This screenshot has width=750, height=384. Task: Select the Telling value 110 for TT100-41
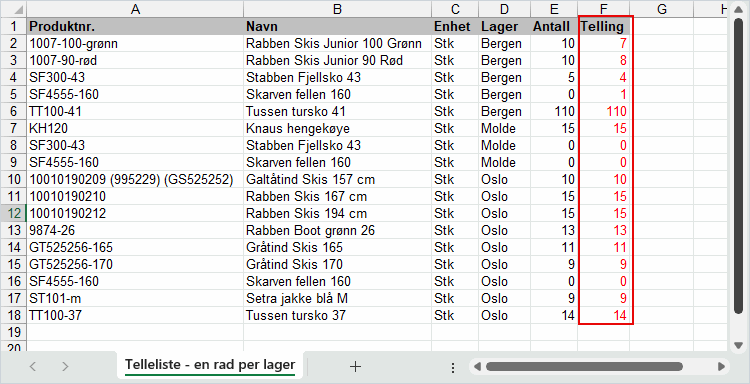pos(604,111)
